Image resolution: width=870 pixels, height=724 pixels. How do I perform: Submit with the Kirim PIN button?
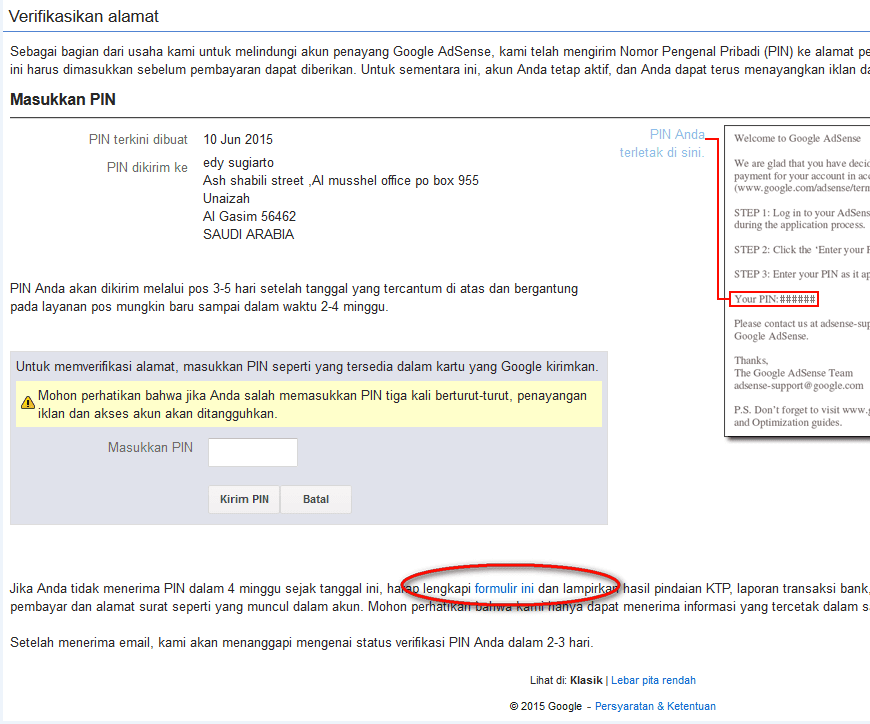244,499
